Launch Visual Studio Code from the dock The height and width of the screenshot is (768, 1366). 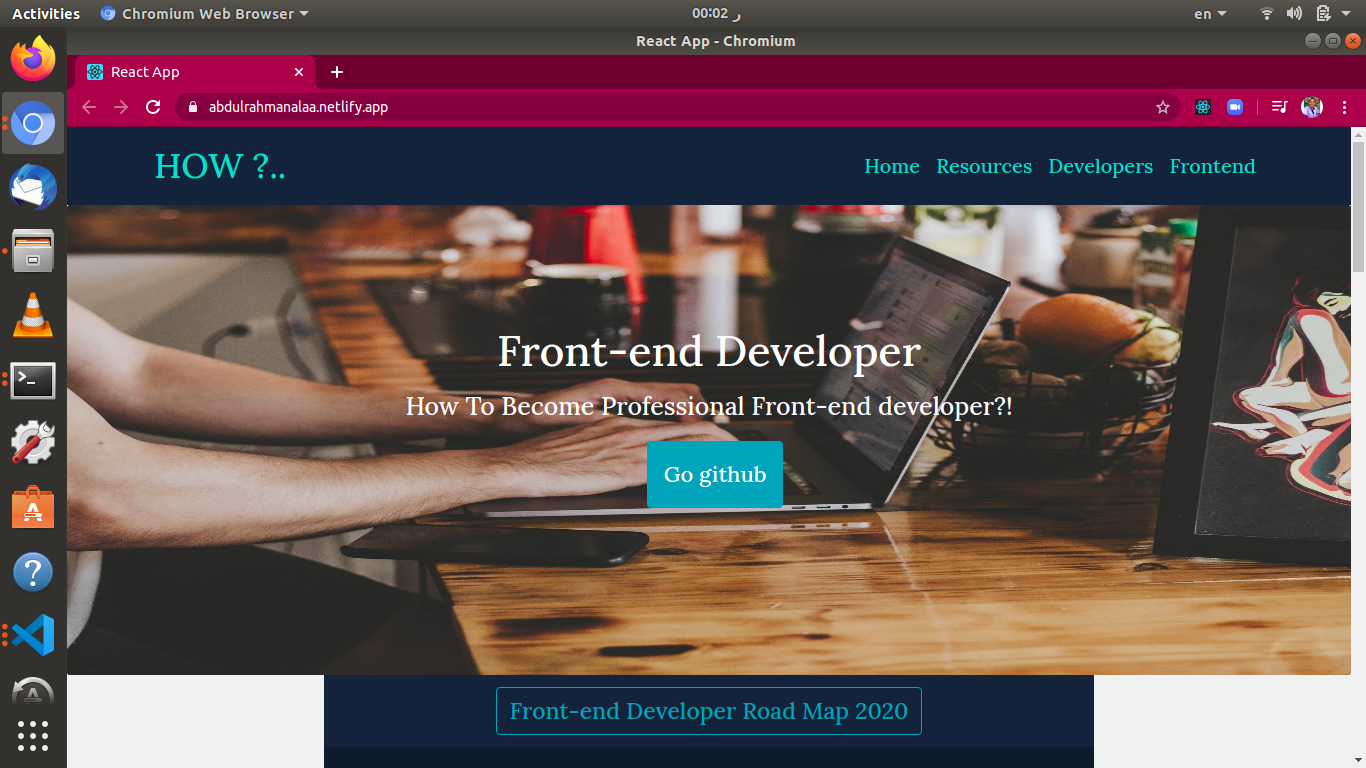click(x=33, y=635)
